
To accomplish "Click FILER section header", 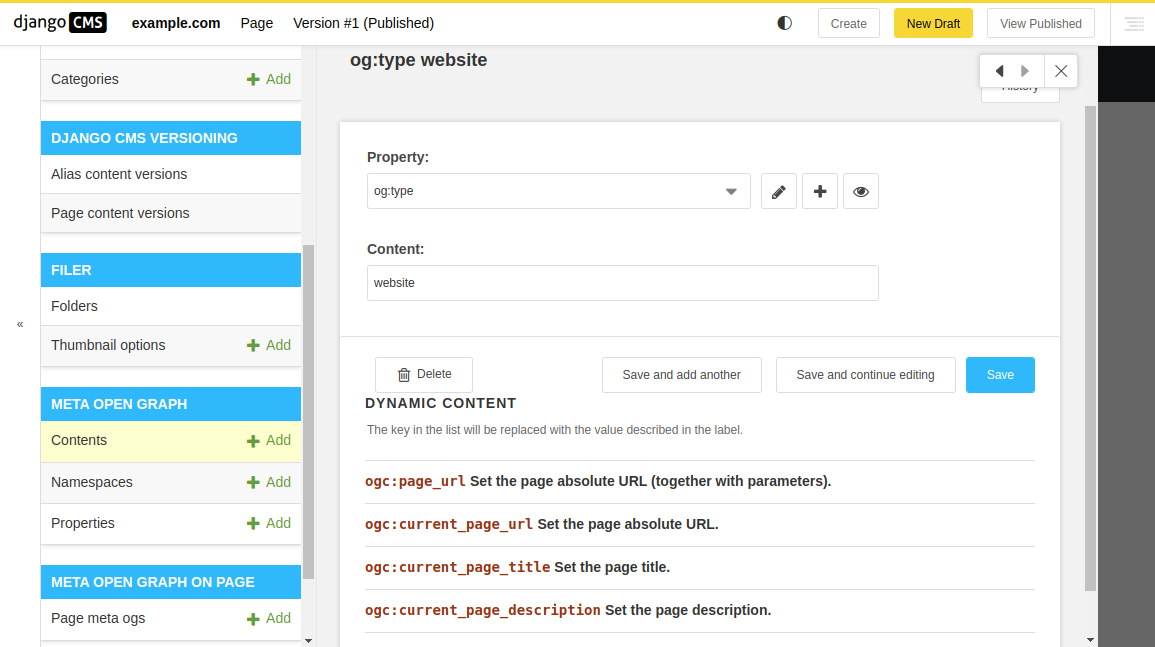I will (171, 270).
